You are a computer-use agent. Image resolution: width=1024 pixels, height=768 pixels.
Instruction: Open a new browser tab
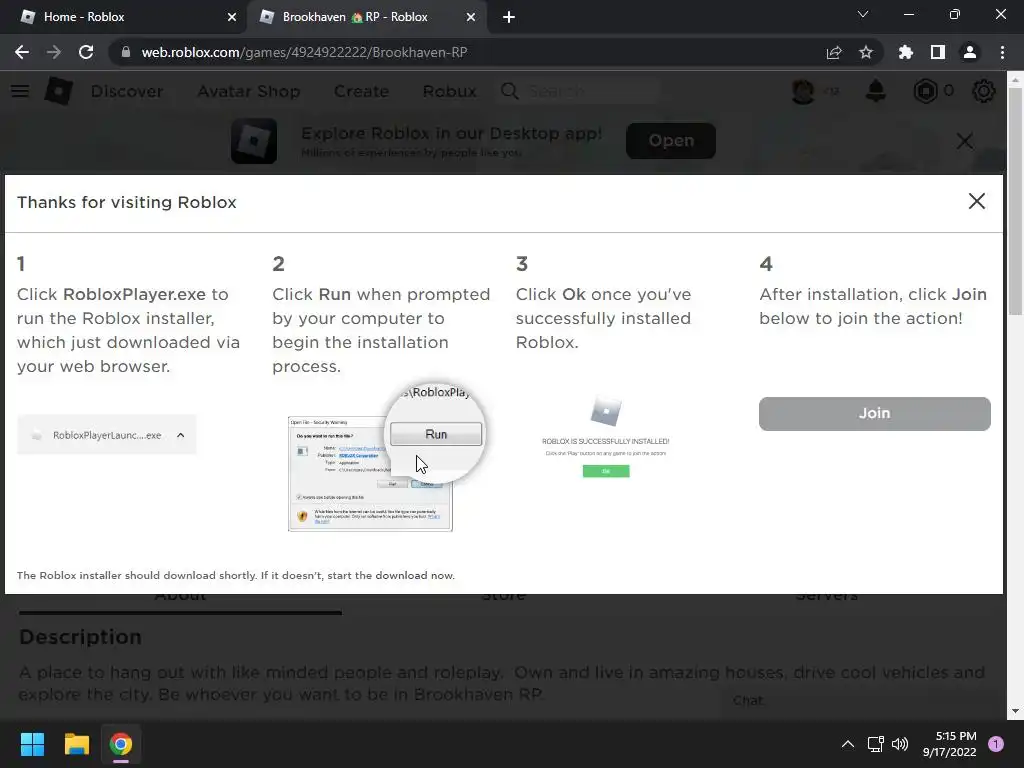click(x=509, y=17)
